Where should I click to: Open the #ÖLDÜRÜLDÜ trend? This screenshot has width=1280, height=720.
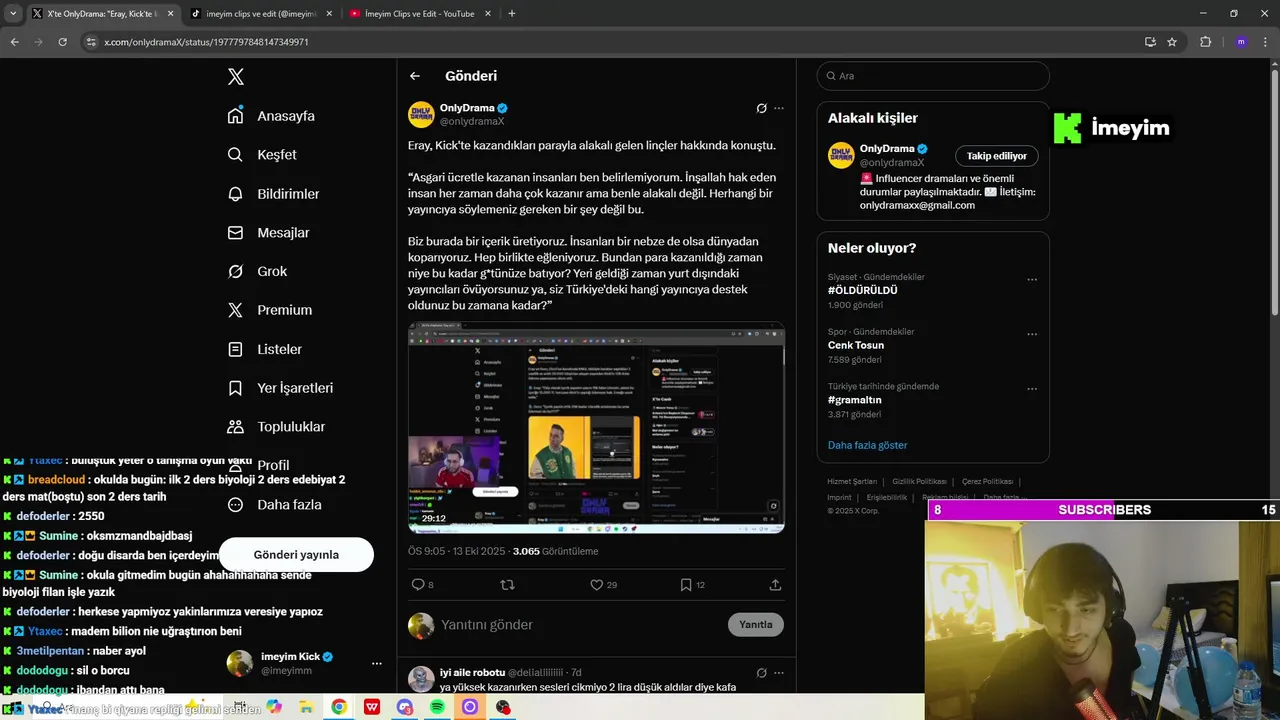(862, 290)
